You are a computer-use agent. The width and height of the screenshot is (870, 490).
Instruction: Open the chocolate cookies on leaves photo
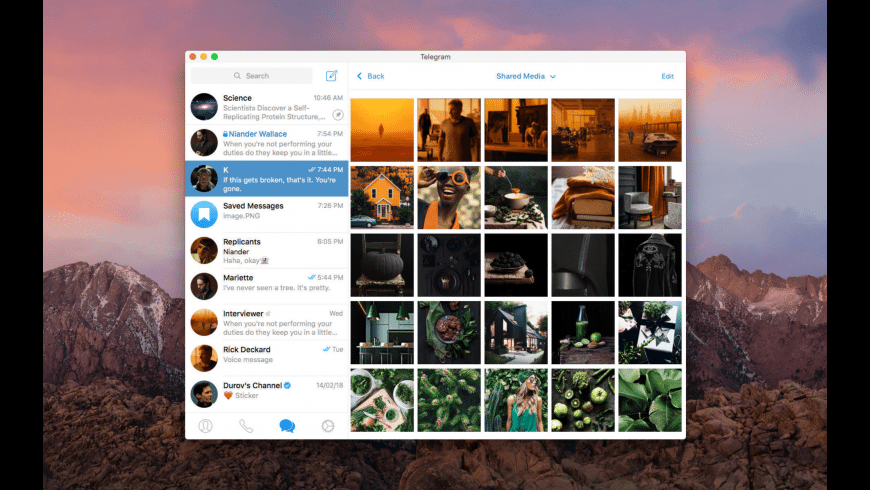click(449, 332)
